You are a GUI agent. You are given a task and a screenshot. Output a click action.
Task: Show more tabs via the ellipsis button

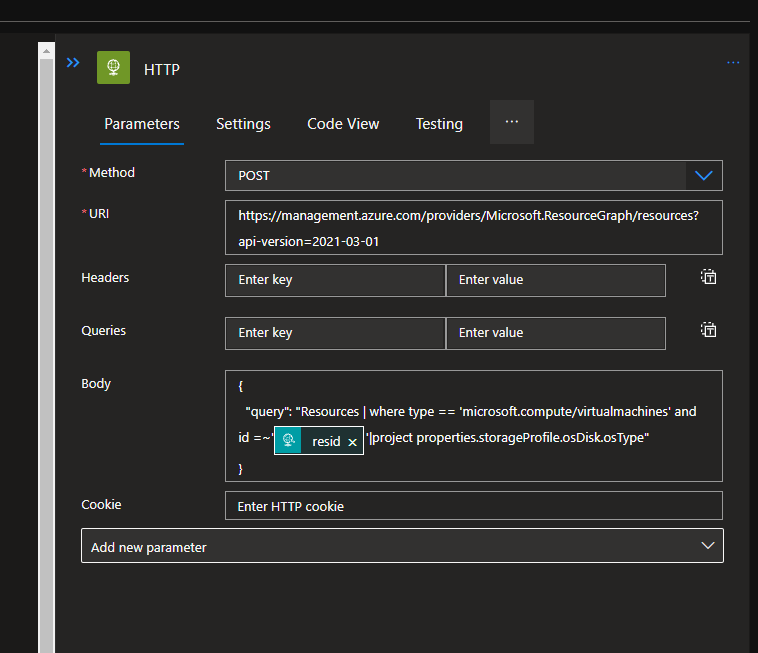pyautogui.click(x=512, y=122)
